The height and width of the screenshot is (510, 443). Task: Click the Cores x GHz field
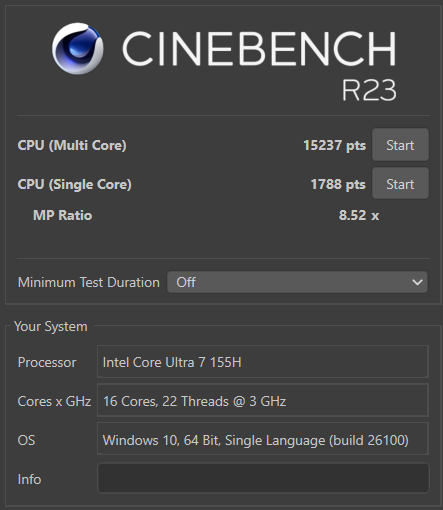click(263, 400)
